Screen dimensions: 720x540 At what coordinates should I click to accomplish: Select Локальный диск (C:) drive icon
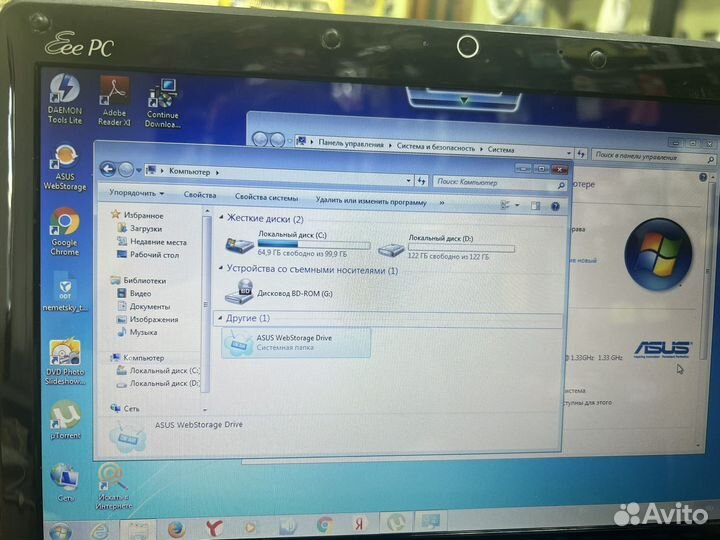pos(240,245)
